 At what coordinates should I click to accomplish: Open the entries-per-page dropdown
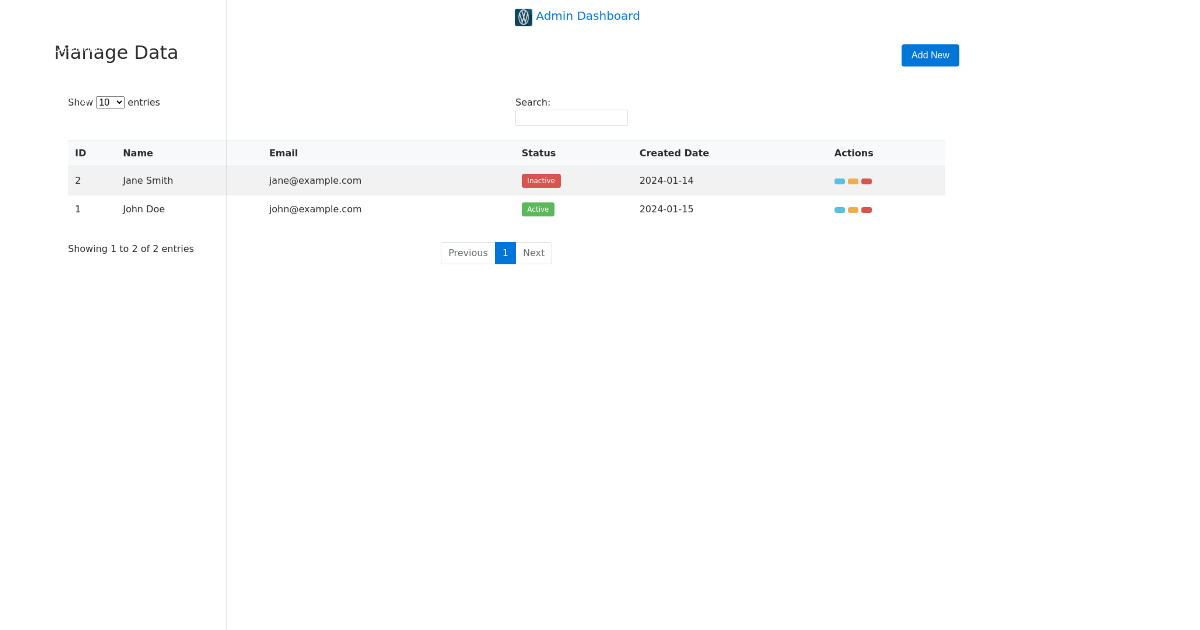[x=110, y=102]
